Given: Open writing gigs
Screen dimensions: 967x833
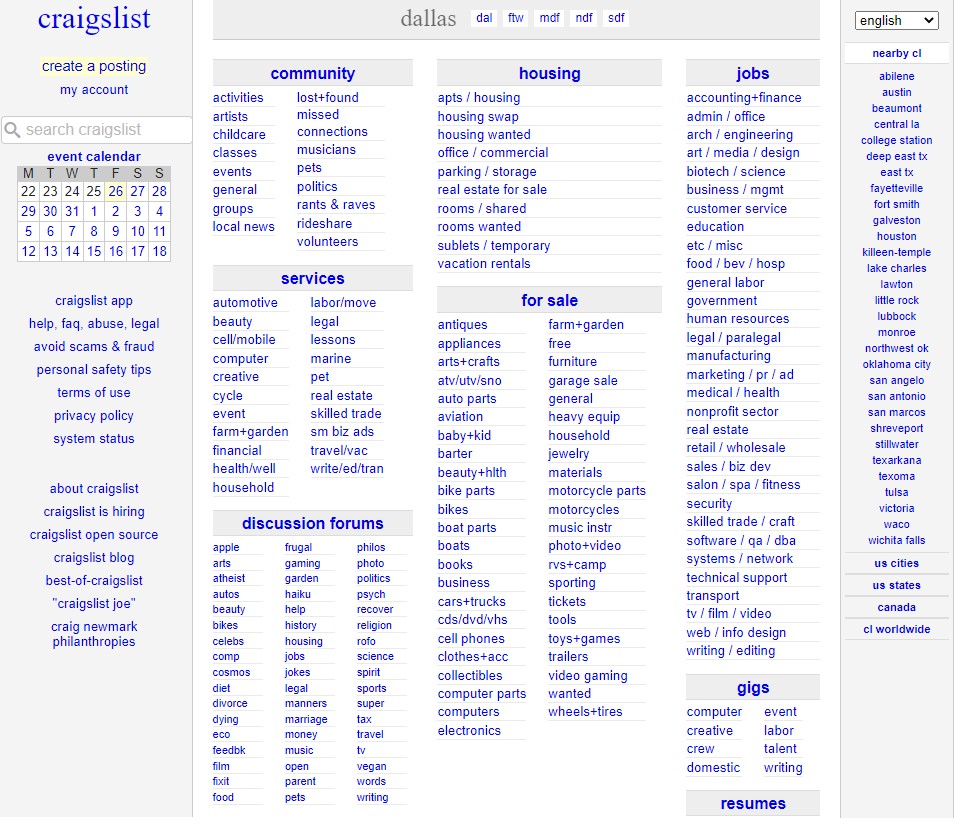Looking at the screenshot, I should pos(783,768).
